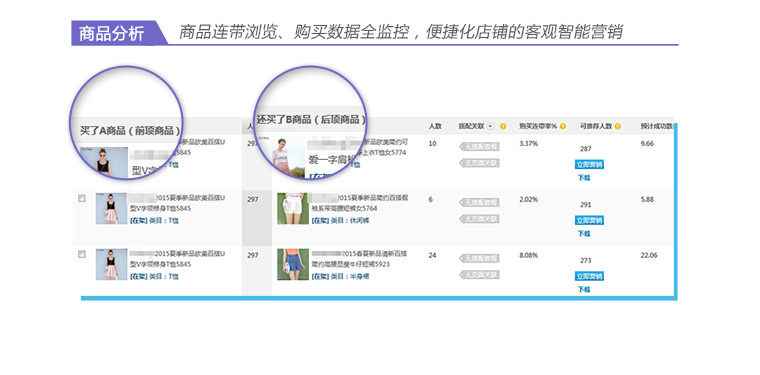Click the help icon beside 购买连带率% header

[563, 126]
